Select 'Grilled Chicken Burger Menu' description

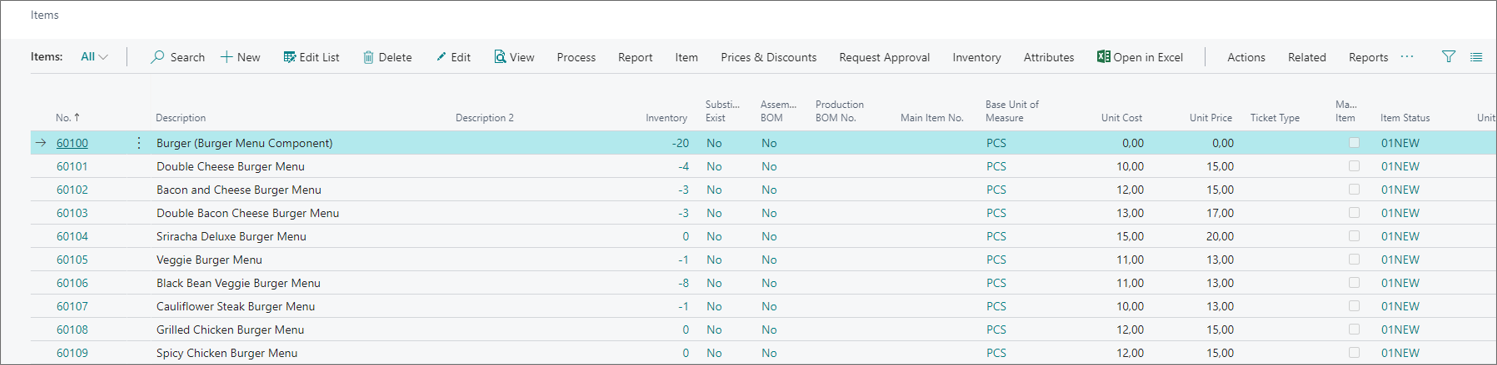[x=230, y=329]
